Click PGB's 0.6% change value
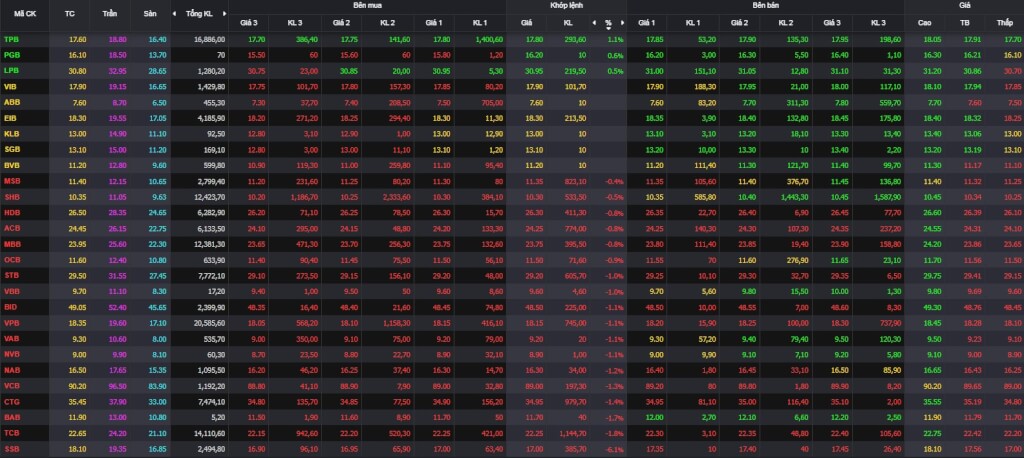This screenshot has width=1024, height=458. click(616, 56)
